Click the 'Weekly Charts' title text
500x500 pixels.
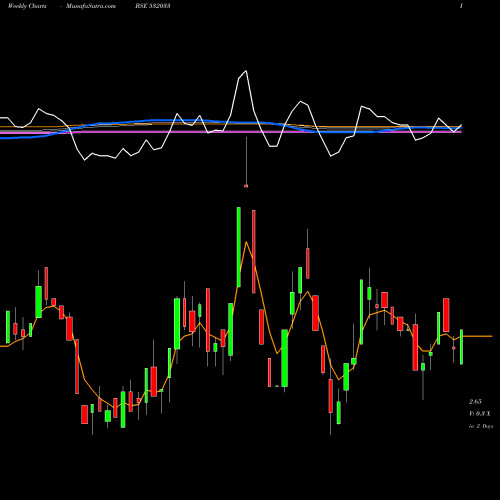(x=27, y=6)
